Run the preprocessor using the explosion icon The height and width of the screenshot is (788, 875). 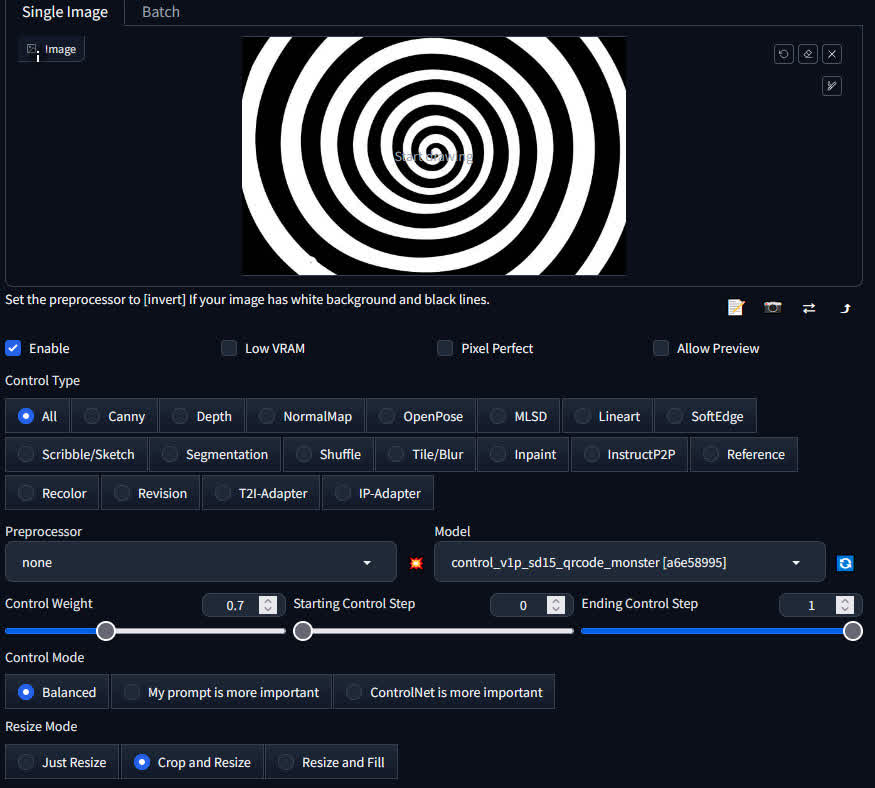pos(416,563)
